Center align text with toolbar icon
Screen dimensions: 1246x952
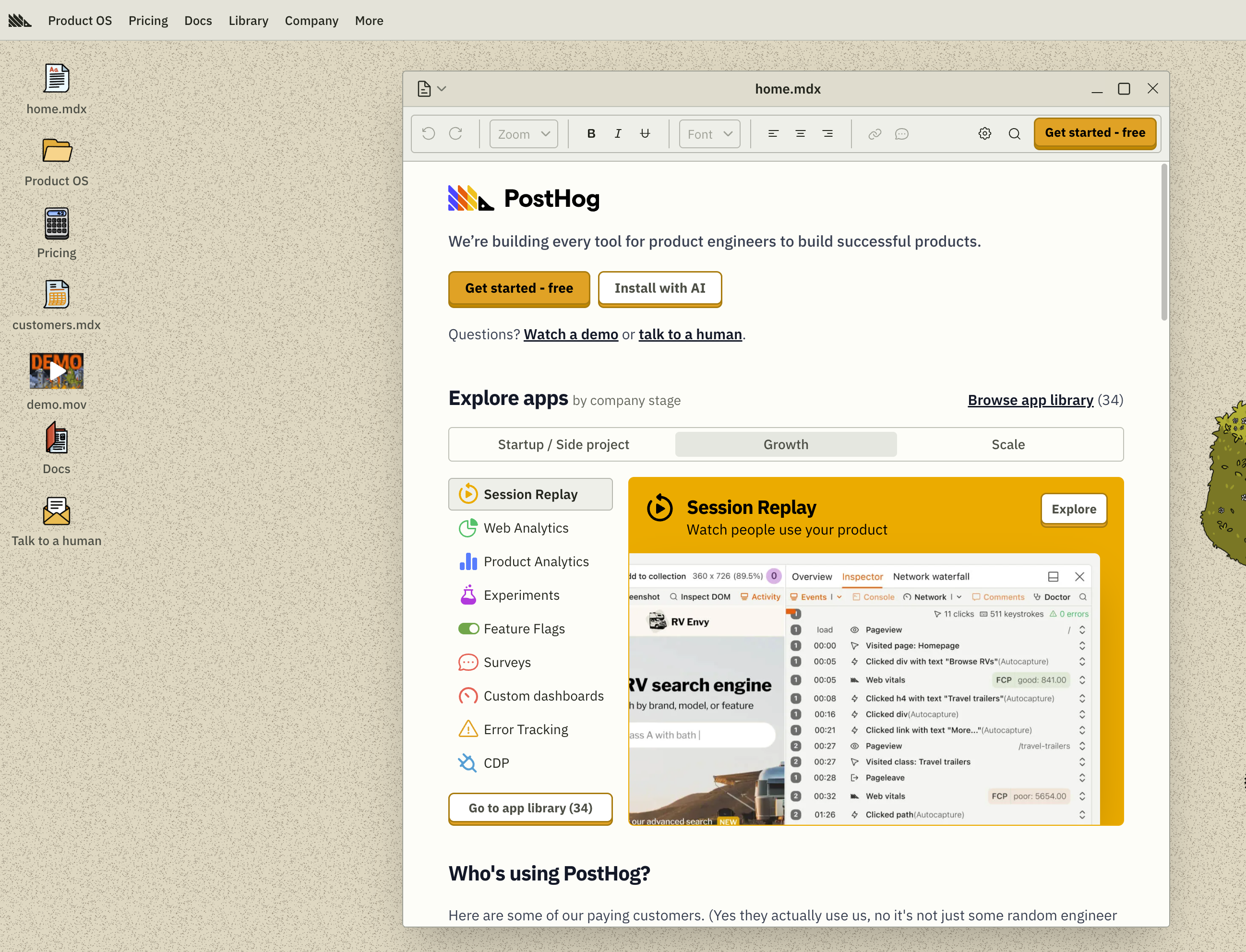801,134
